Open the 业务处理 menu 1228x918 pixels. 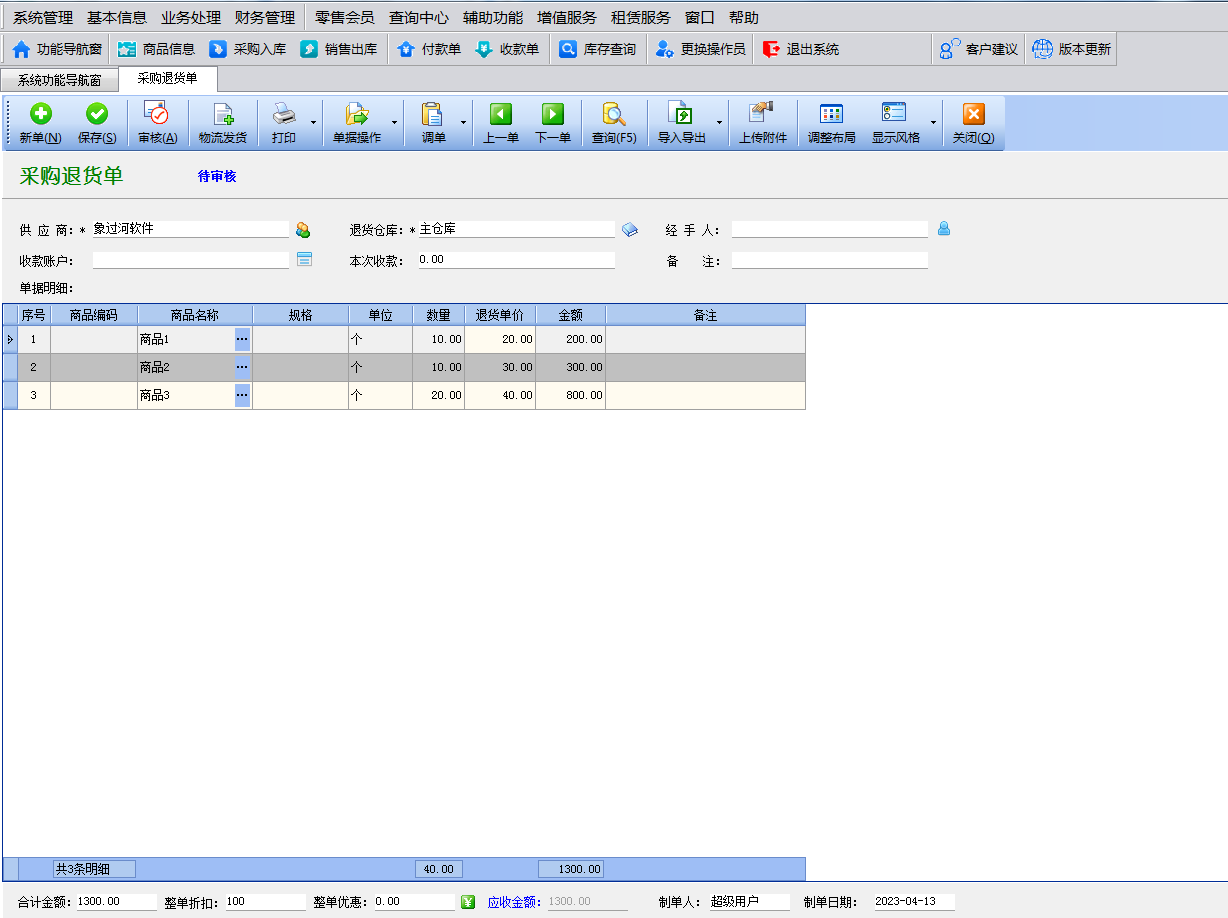point(191,18)
